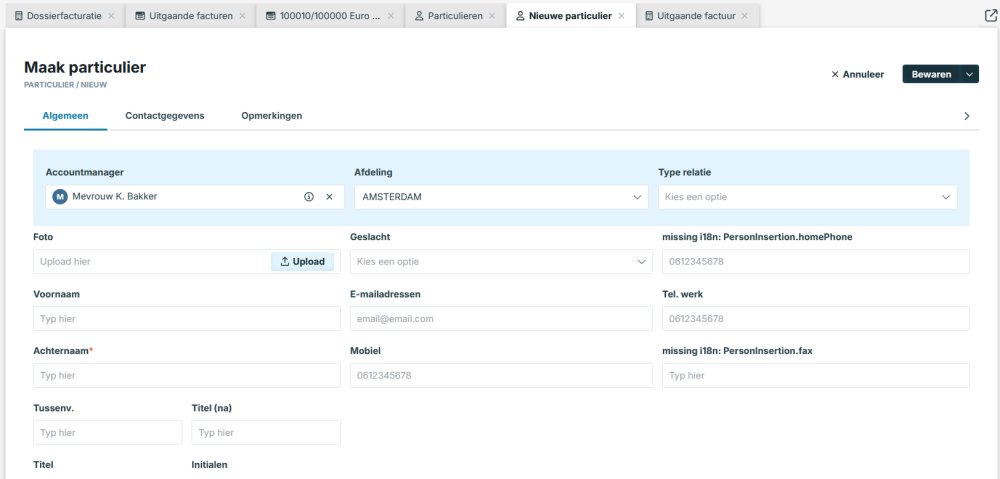
Task: Click the Annuleer button
Action: point(858,74)
